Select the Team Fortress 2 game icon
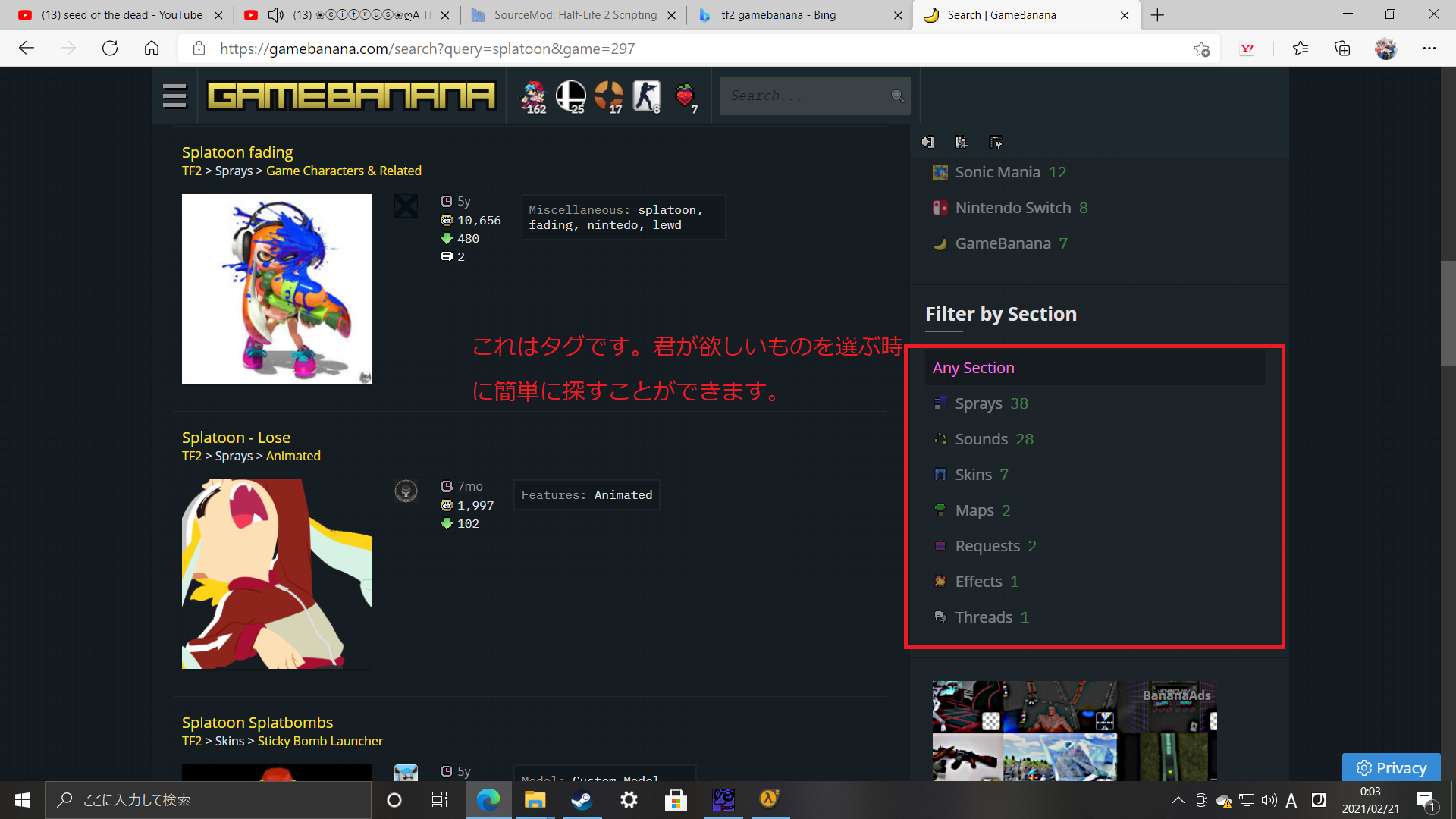 click(x=608, y=96)
